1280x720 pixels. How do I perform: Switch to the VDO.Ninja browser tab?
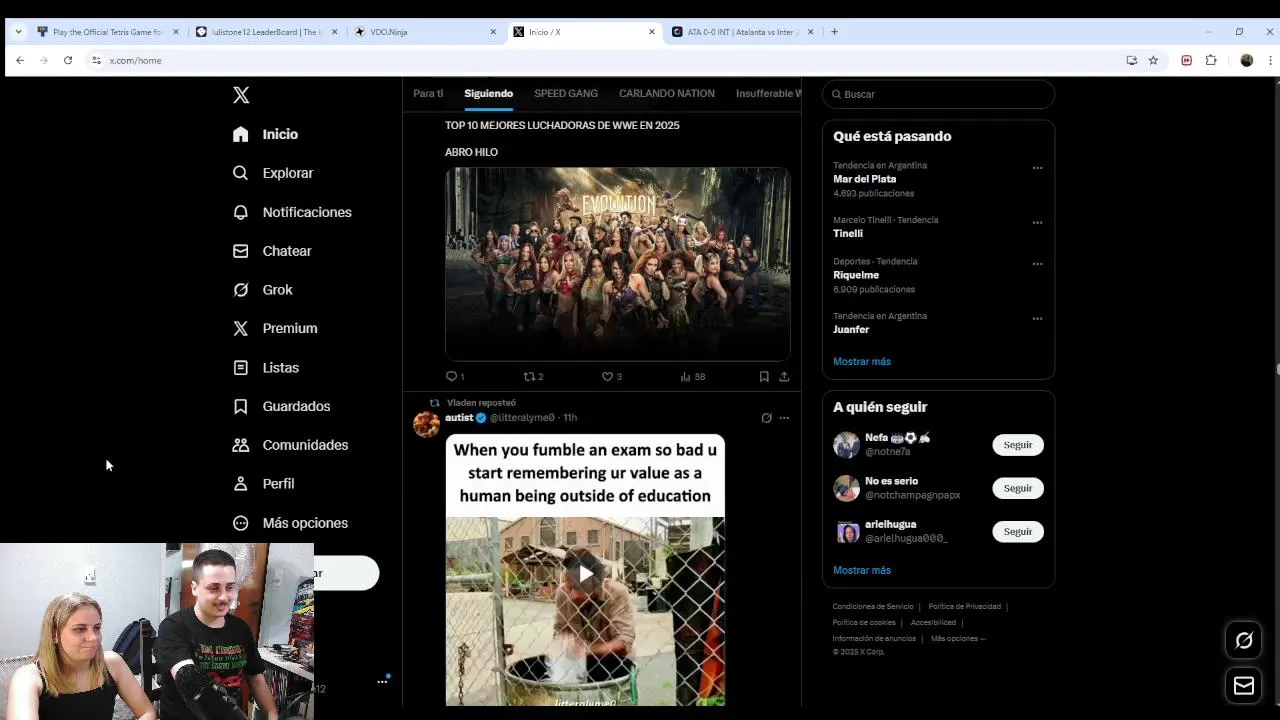click(x=425, y=32)
